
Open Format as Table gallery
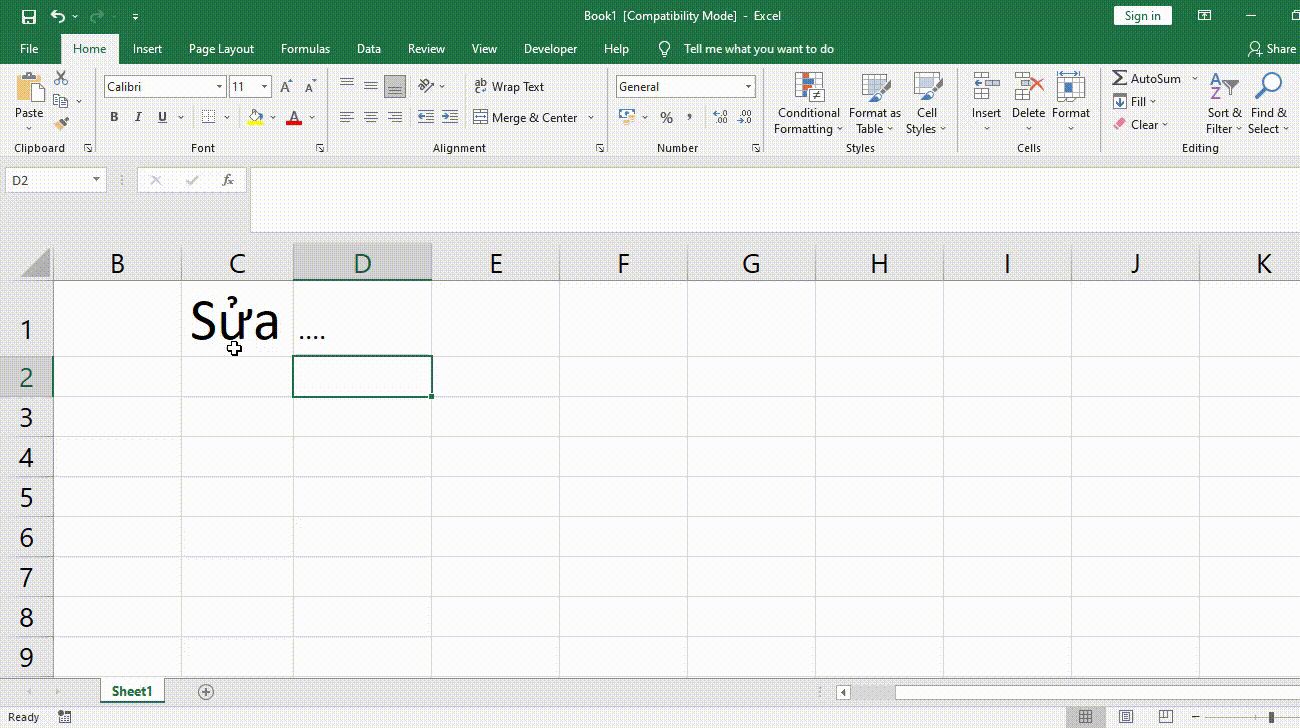875,103
